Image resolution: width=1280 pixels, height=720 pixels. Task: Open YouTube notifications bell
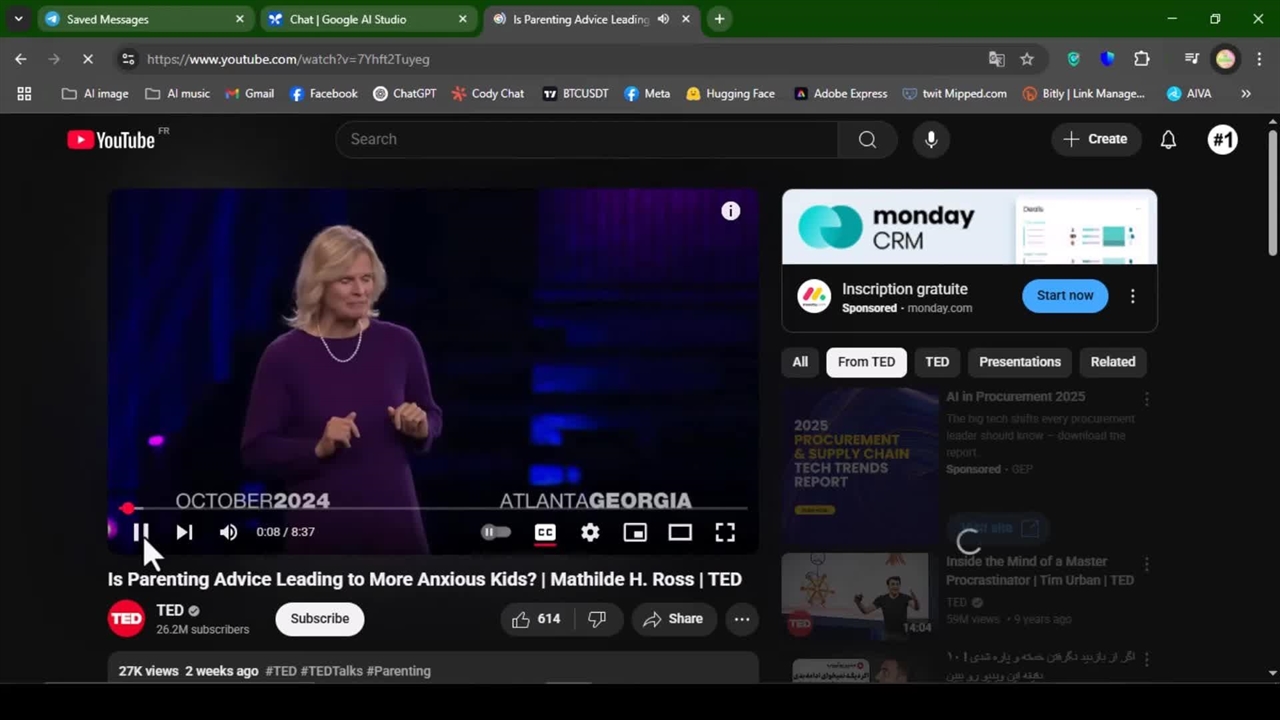pyautogui.click(x=1168, y=139)
